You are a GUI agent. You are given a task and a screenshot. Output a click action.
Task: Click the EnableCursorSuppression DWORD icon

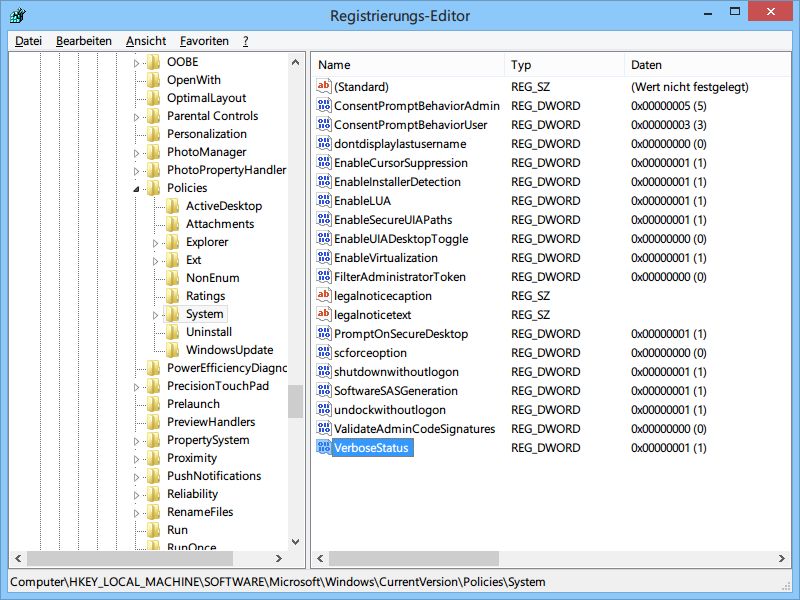click(x=323, y=162)
